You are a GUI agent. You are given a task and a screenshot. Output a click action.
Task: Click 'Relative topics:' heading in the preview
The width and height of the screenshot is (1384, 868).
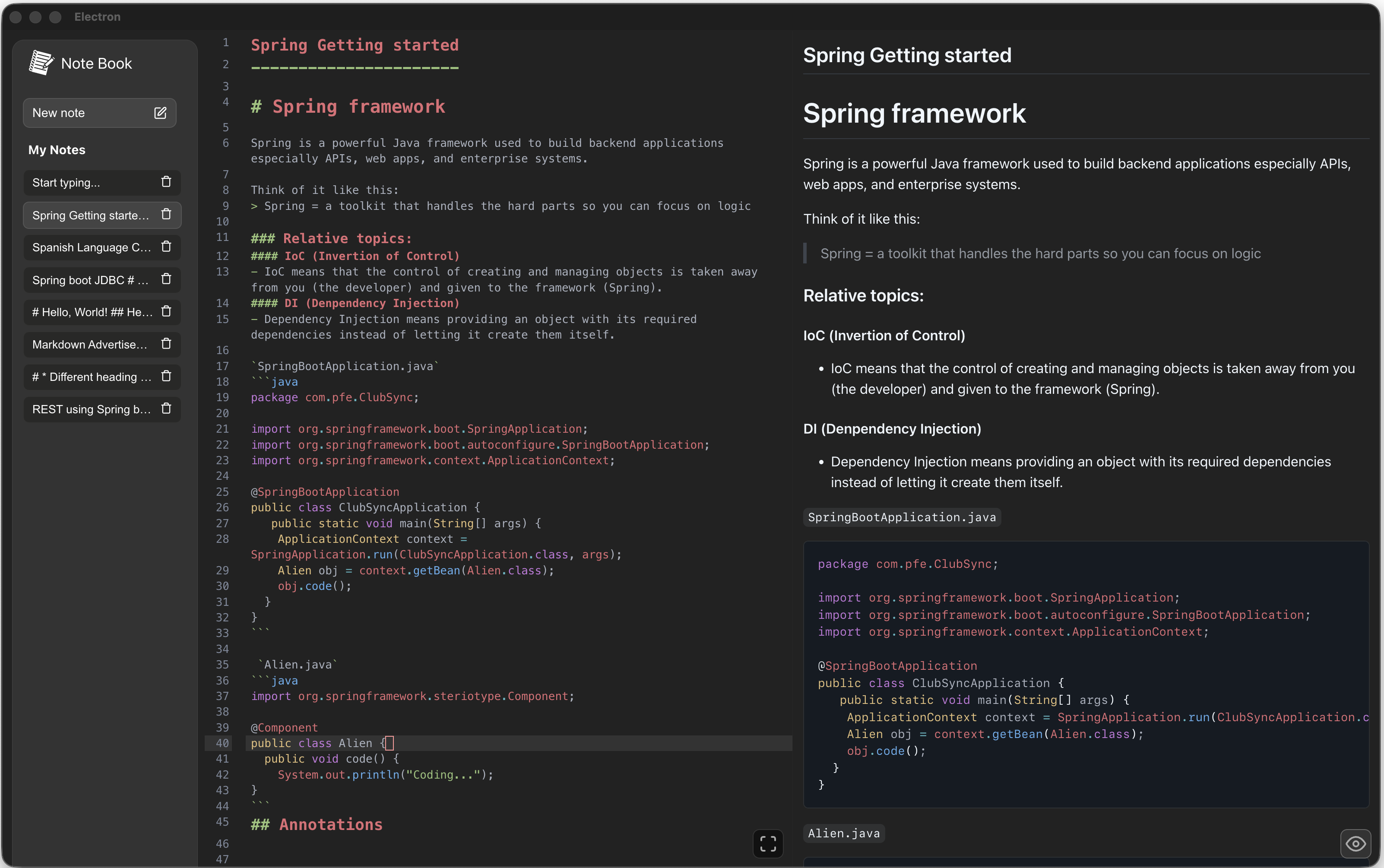863,296
